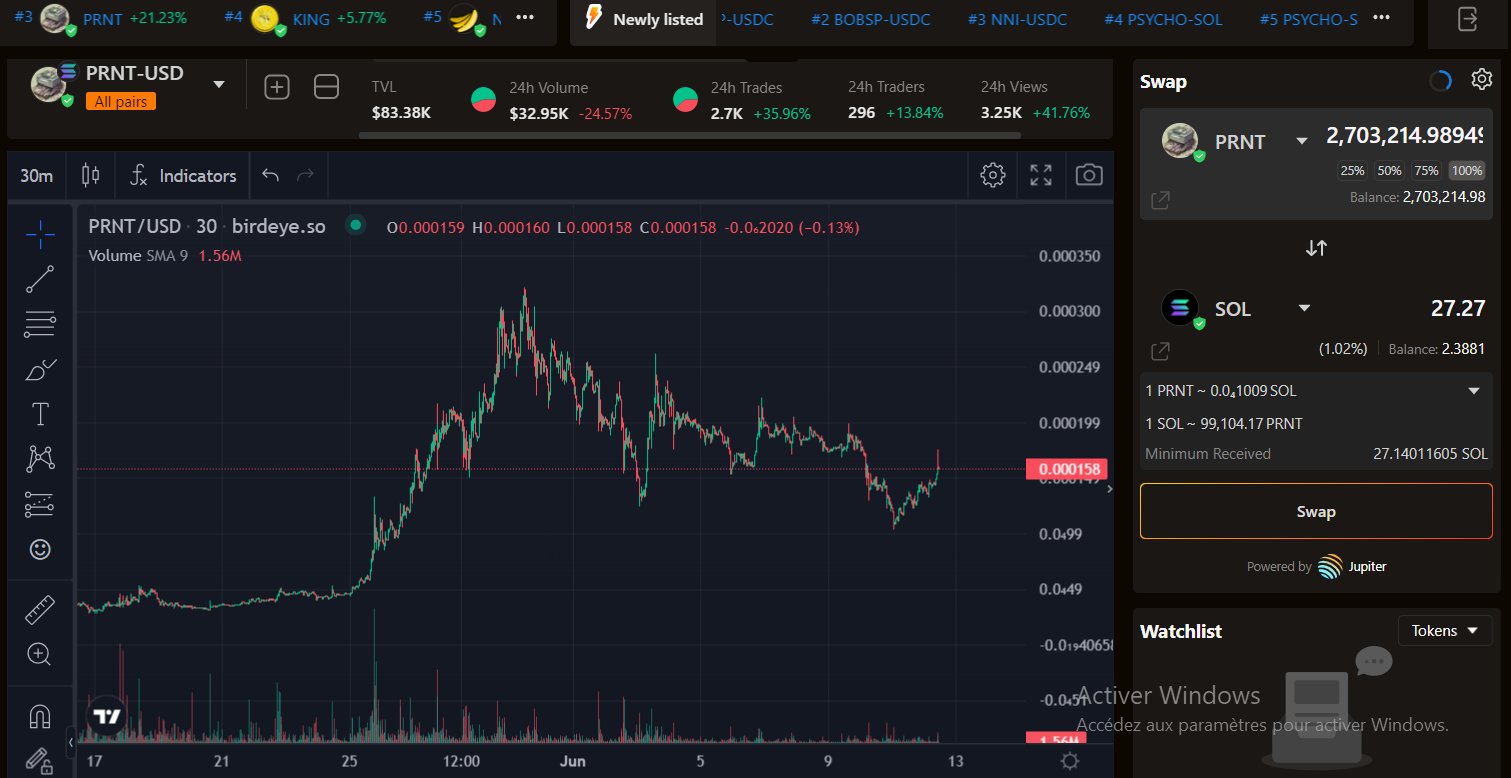Open the Fibonacci retracement tools
1511x778 pixels.
tap(40, 323)
